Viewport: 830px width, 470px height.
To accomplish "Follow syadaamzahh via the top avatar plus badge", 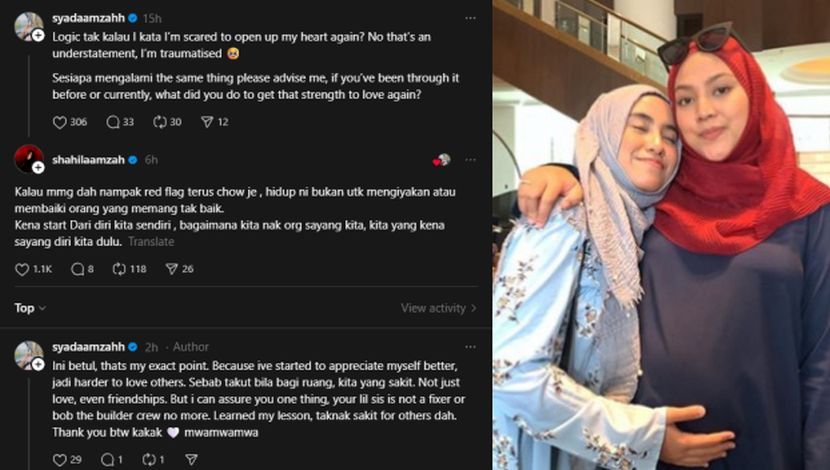I will tap(38, 35).
